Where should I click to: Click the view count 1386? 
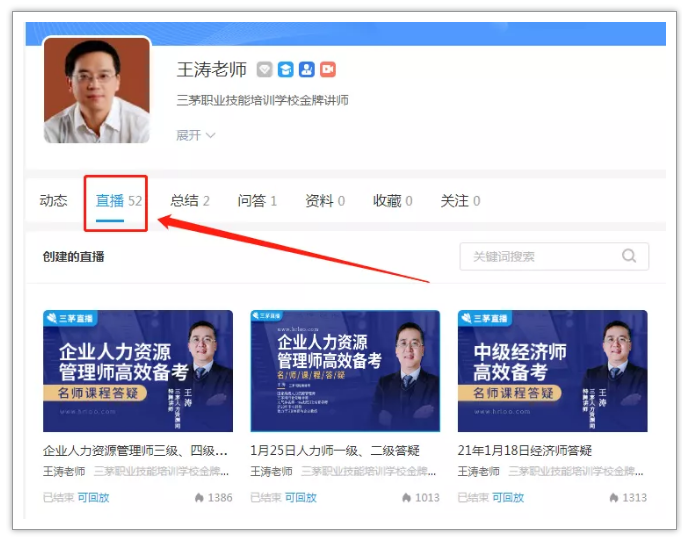(x=220, y=497)
